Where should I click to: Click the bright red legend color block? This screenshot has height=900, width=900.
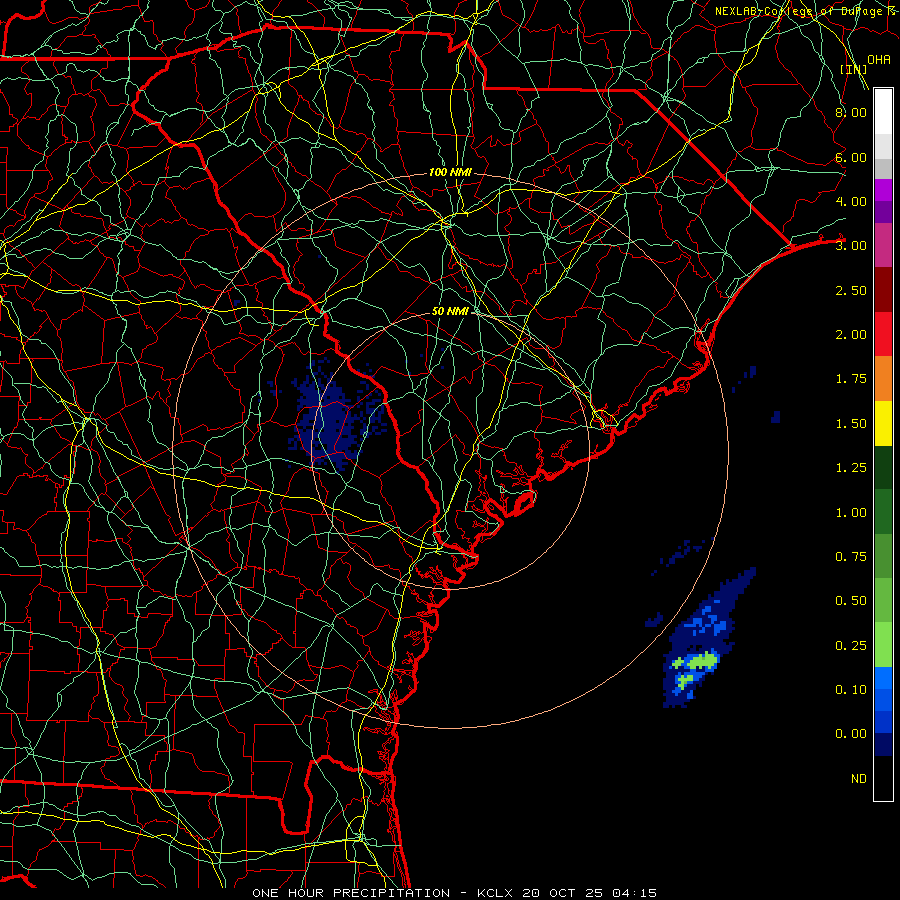(883, 334)
